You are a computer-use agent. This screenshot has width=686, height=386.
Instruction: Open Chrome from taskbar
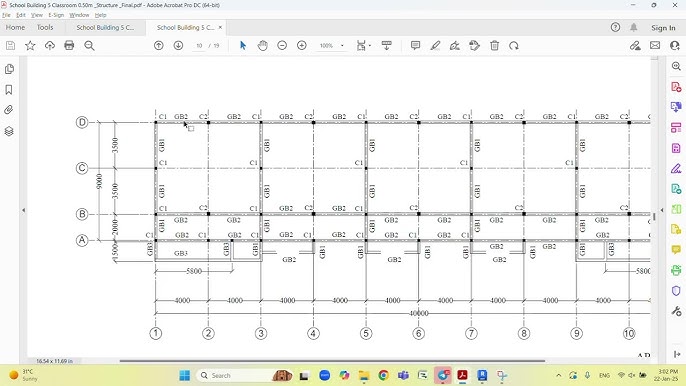(x=384, y=375)
